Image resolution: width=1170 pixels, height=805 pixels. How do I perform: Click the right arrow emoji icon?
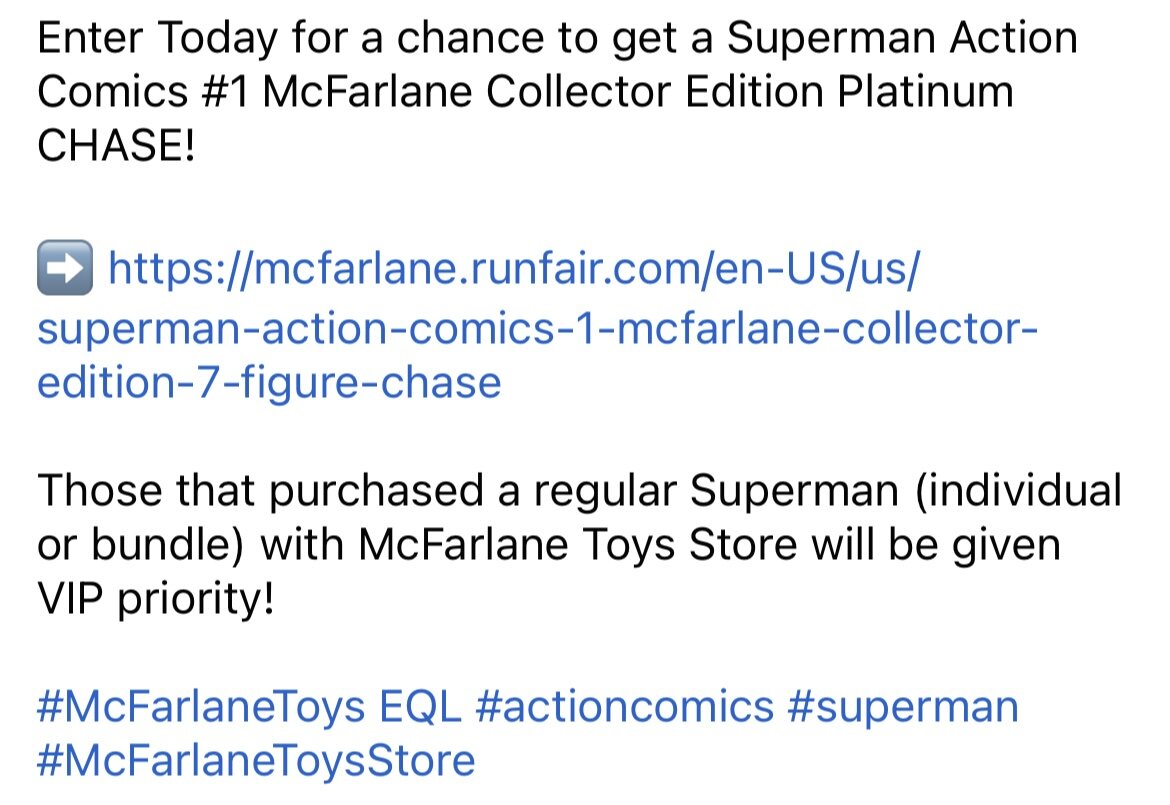click(x=65, y=268)
